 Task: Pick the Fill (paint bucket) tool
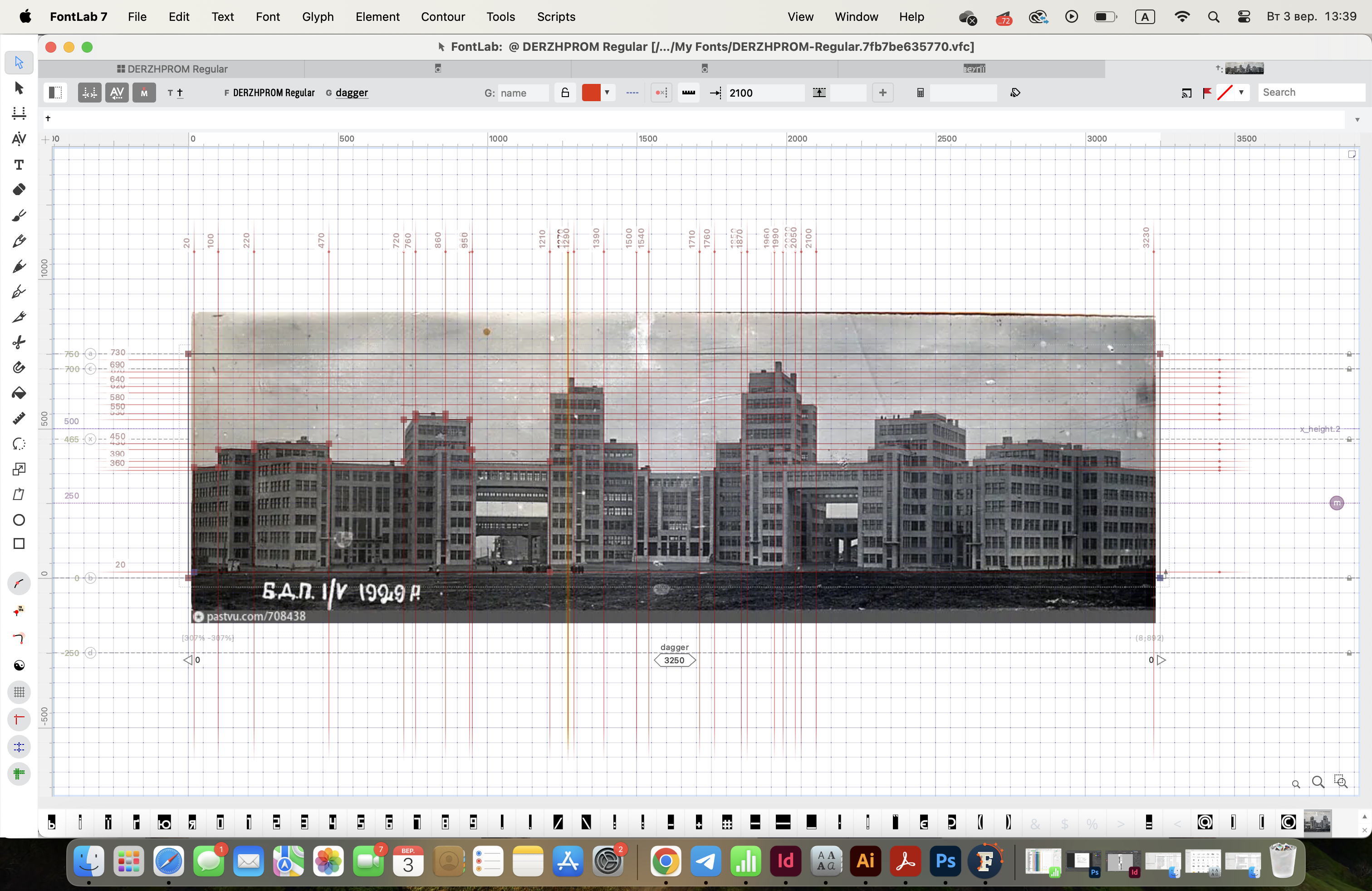click(19, 393)
